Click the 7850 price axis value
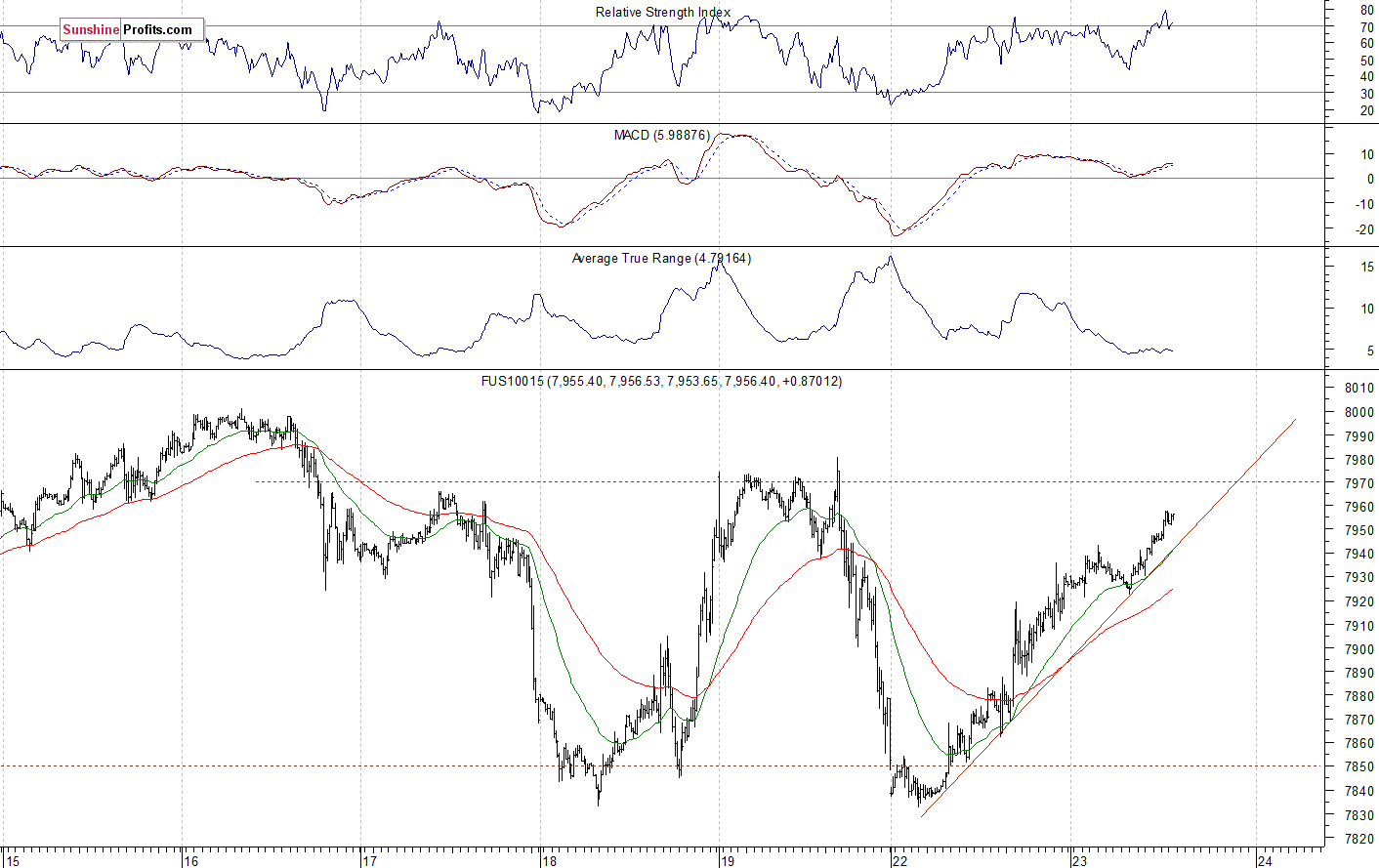The image size is (1379, 868). pyautogui.click(x=1359, y=767)
